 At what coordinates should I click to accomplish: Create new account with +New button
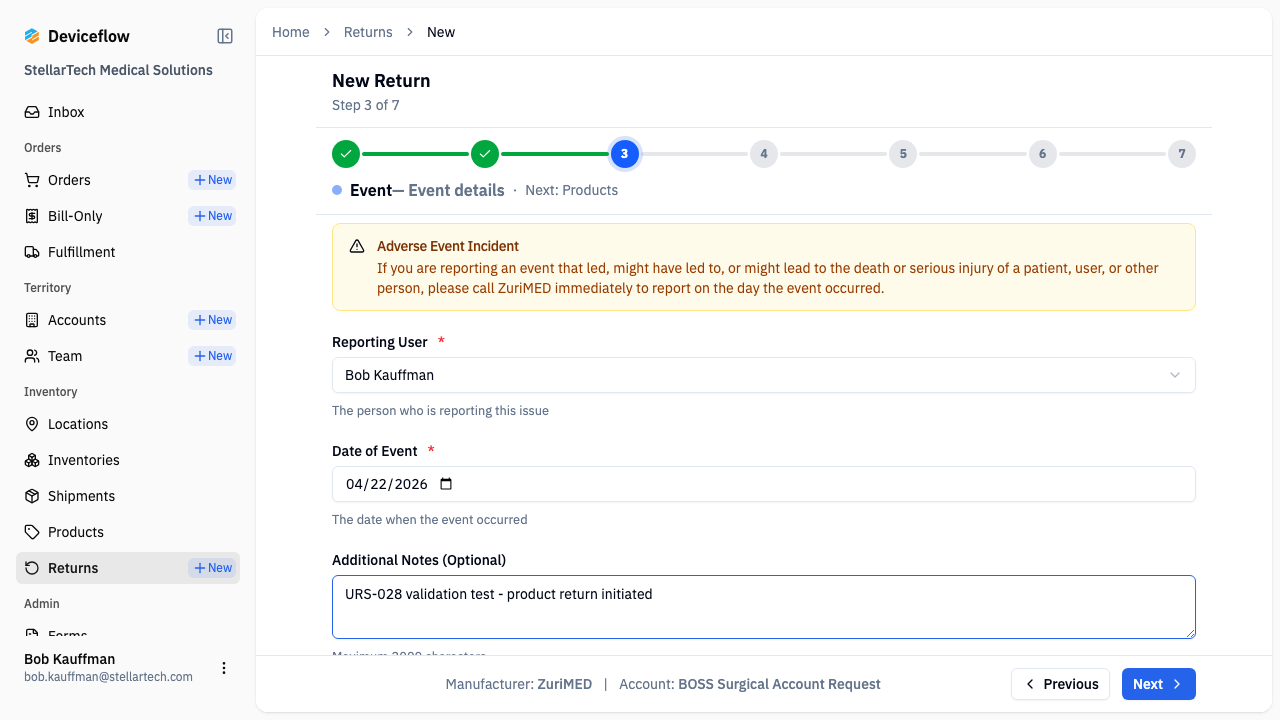point(212,320)
